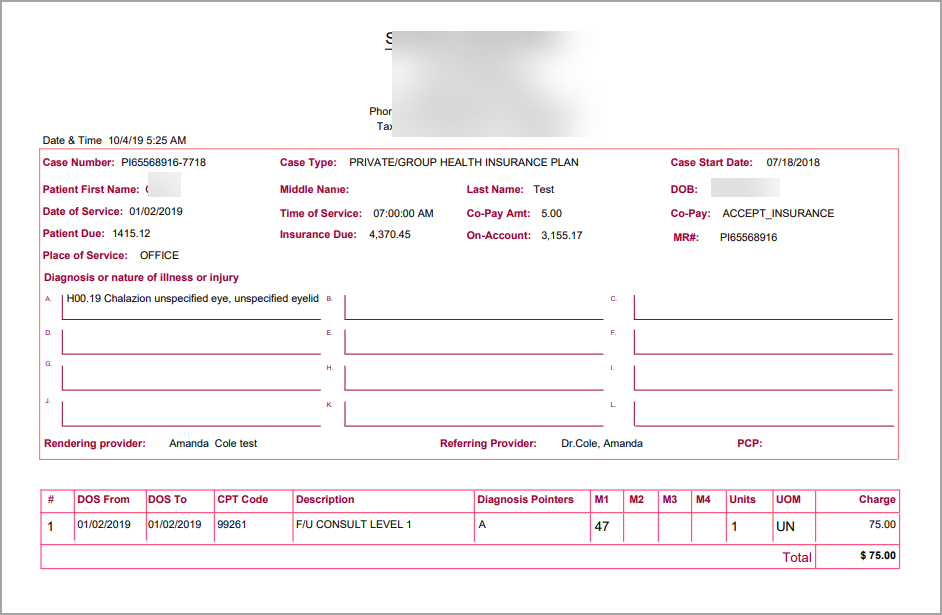
Task: Click the Time of Service 07:00:00 AM
Action: [403, 213]
